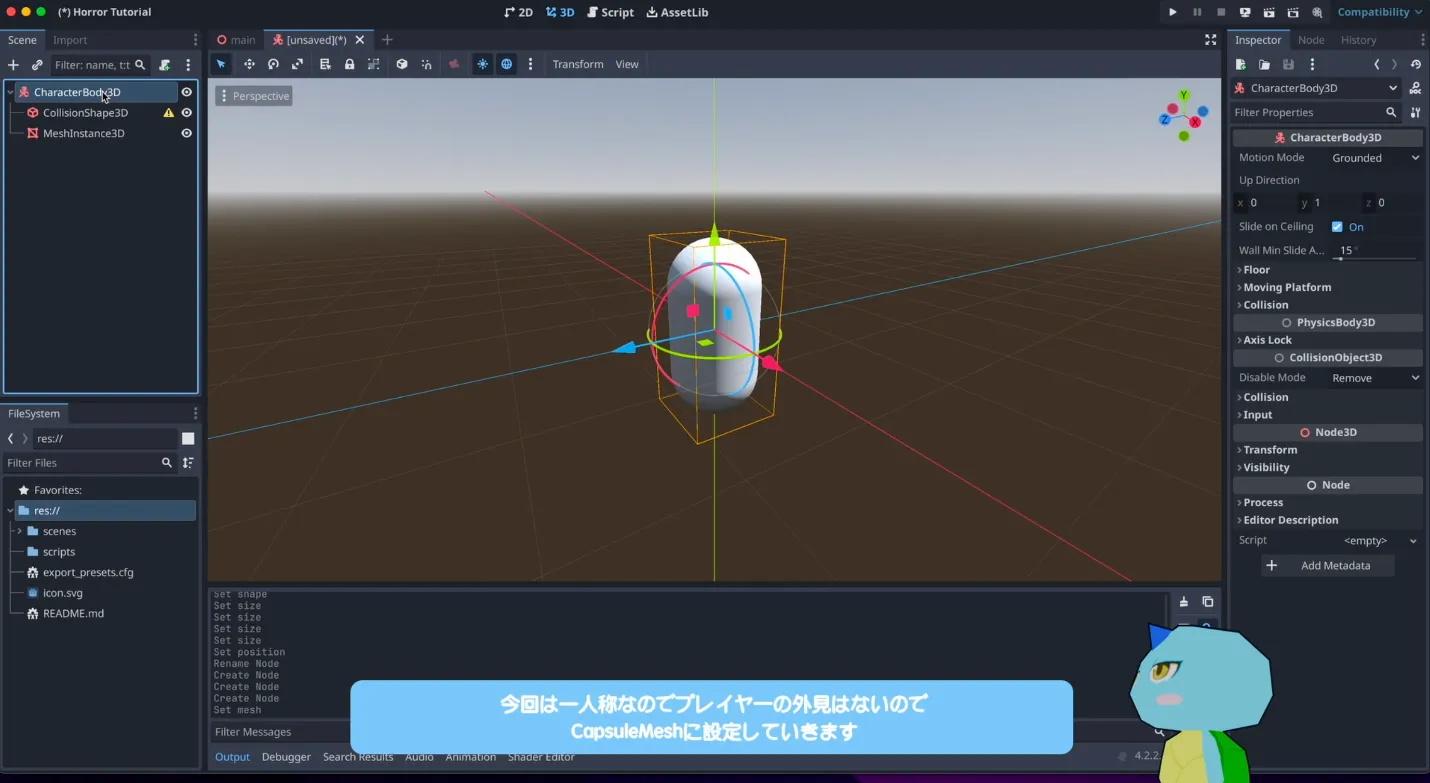1430x783 pixels.
Task: Open the Motion Mode dropdown
Action: (x=1374, y=158)
